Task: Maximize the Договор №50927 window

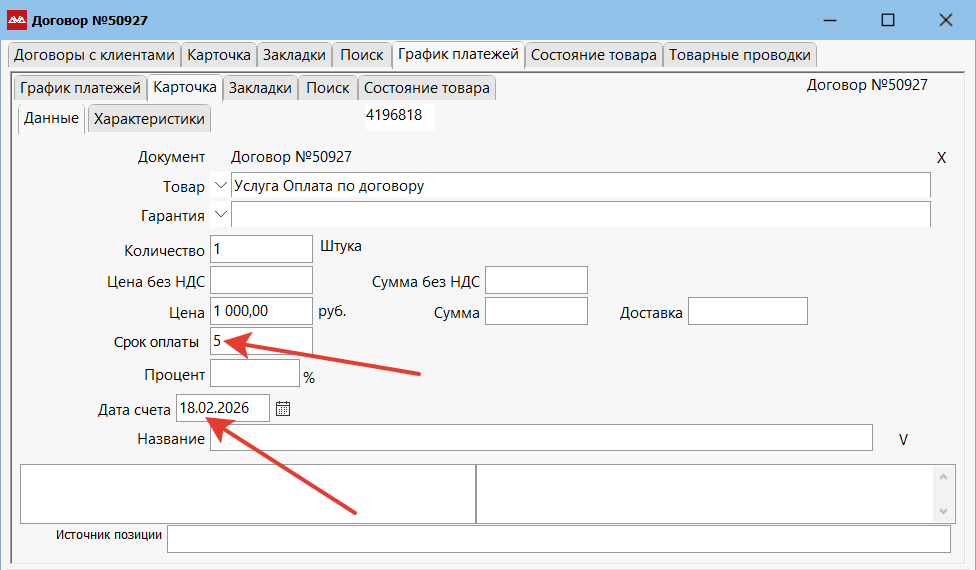Action: [x=887, y=20]
